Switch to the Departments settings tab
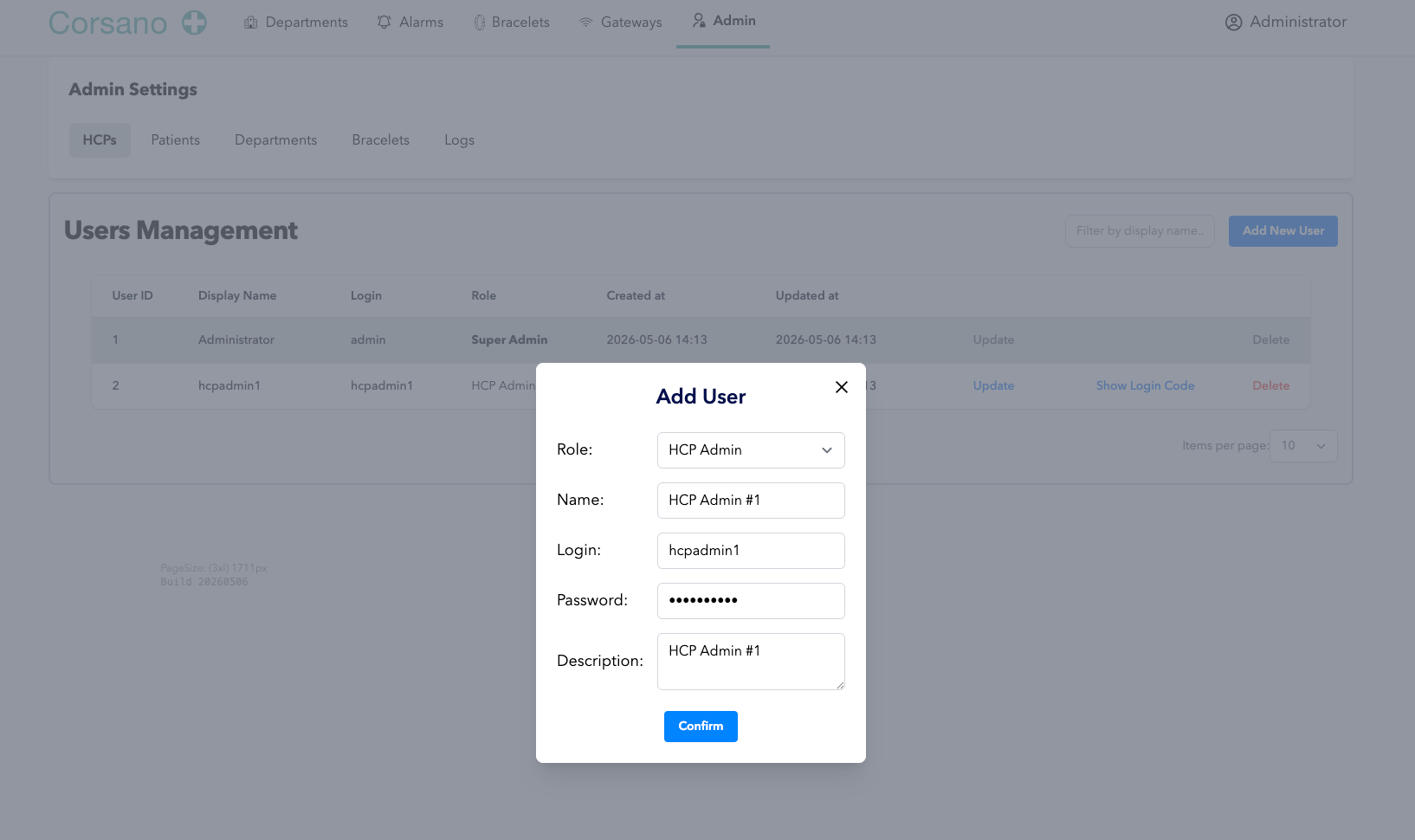1415x840 pixels. click(x=276, y=140)
